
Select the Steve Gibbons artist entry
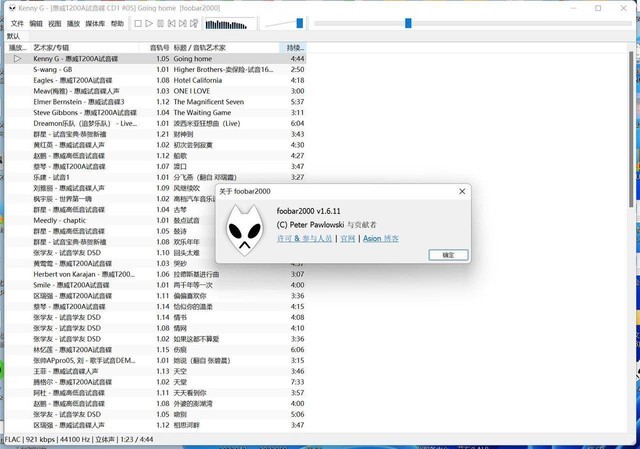85,113
